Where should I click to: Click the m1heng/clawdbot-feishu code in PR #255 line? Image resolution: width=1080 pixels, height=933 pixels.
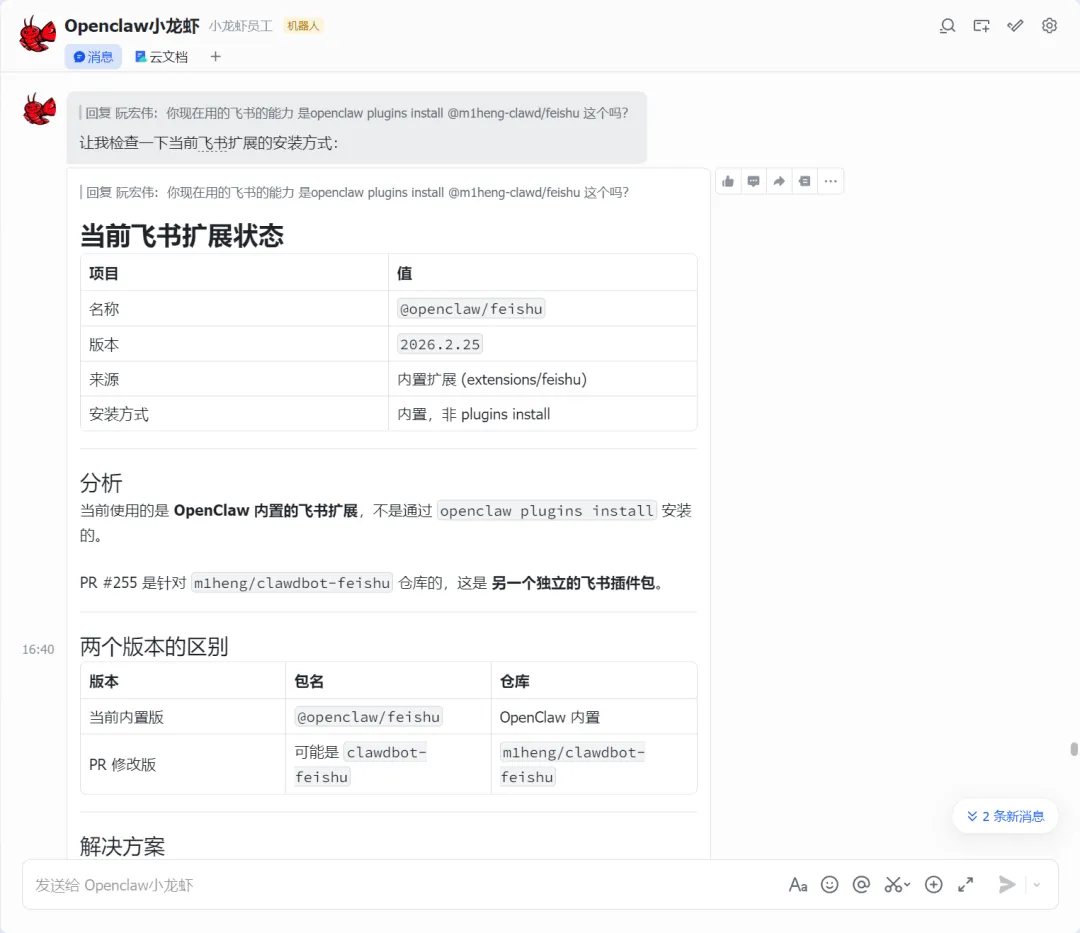click(292, 583)
